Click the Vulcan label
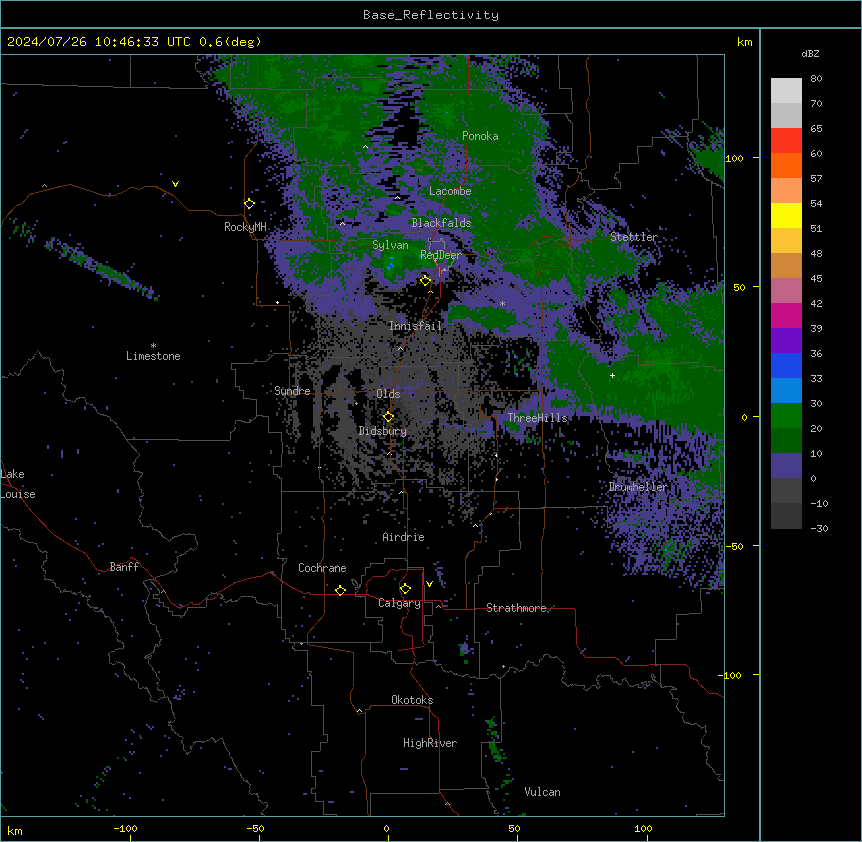 point(543,792)
